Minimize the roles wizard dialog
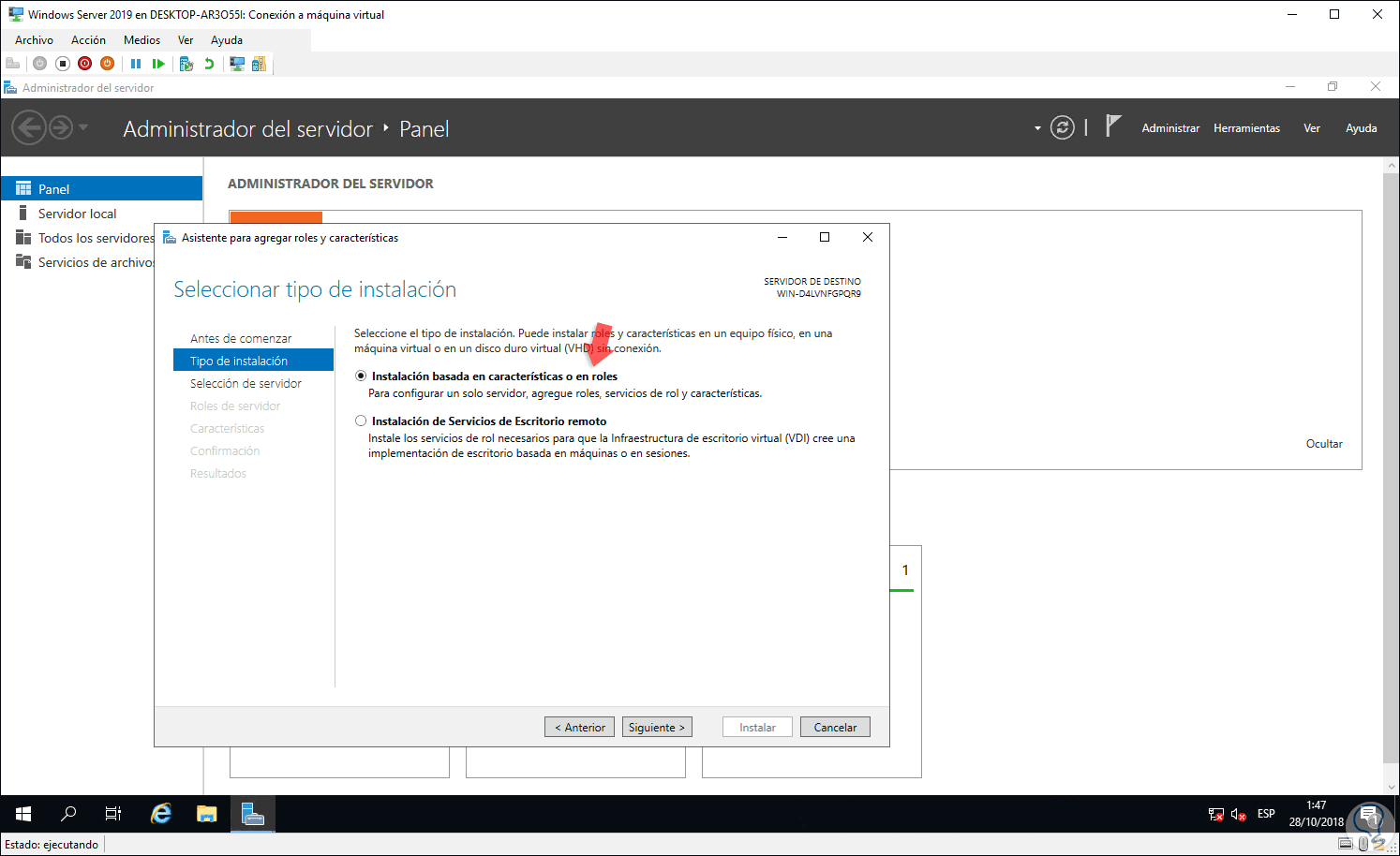This screenshot has height=856, width=1400. pyautogui.click(x=782, y=237)
